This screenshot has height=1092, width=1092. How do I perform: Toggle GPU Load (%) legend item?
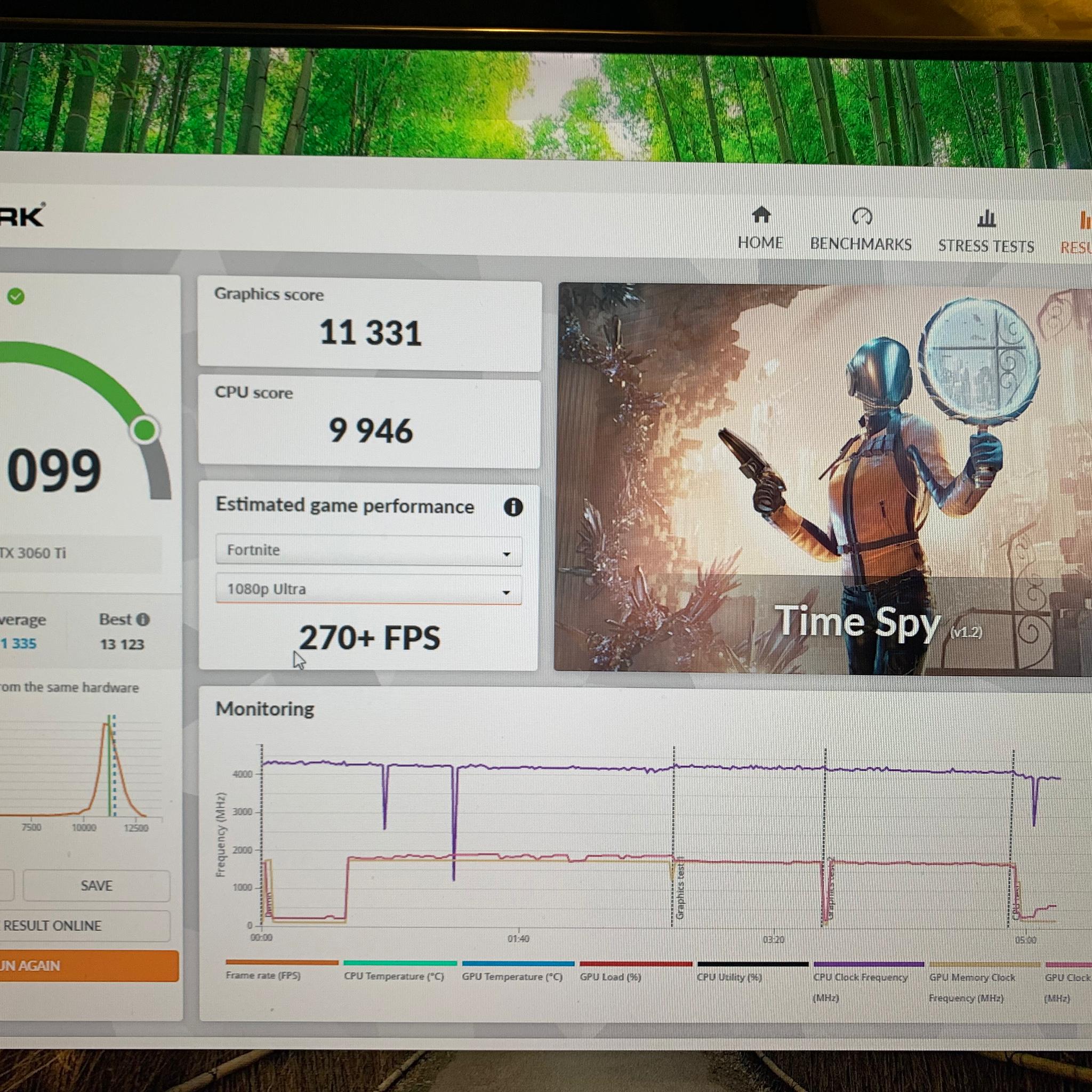(635, 971)
